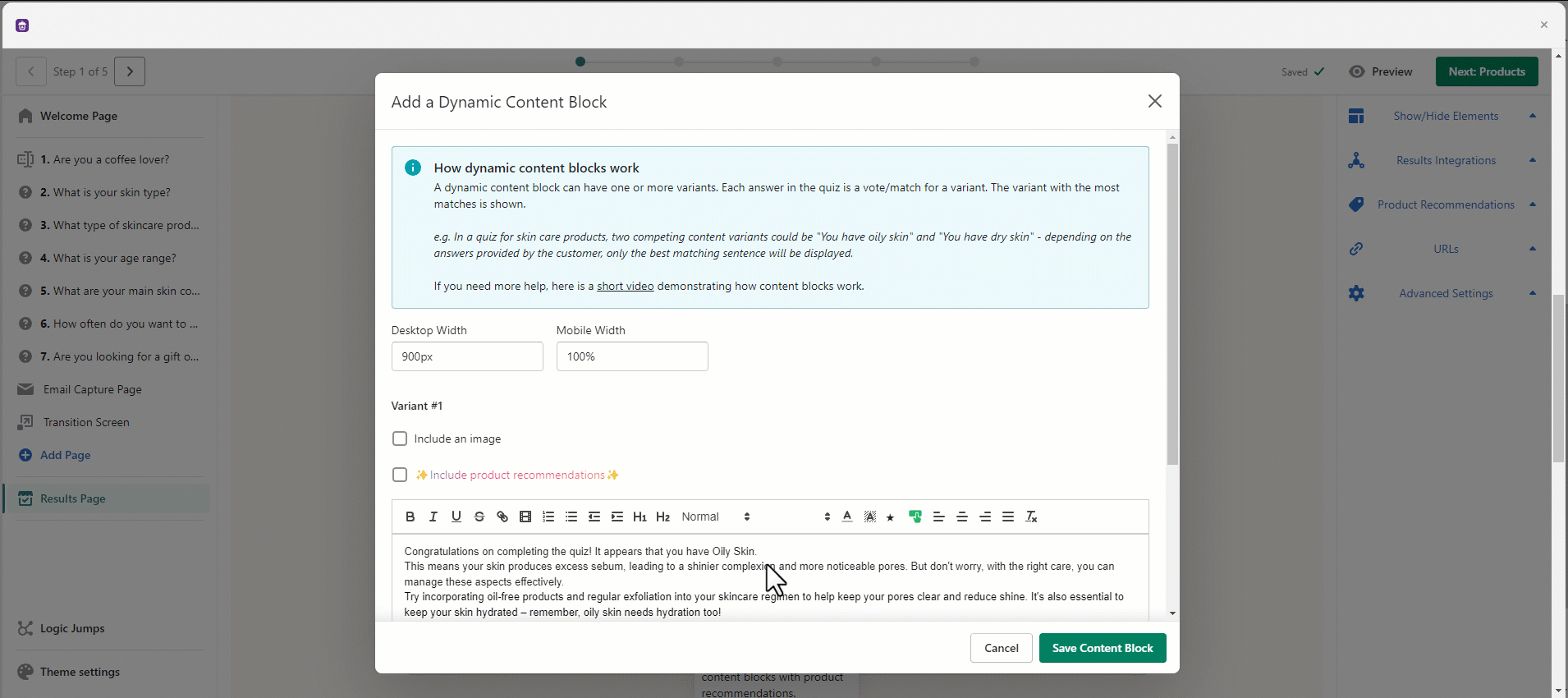Increase indent in the editor
The width and height of the screenshot is (1568, 698).
pos(617,517)
